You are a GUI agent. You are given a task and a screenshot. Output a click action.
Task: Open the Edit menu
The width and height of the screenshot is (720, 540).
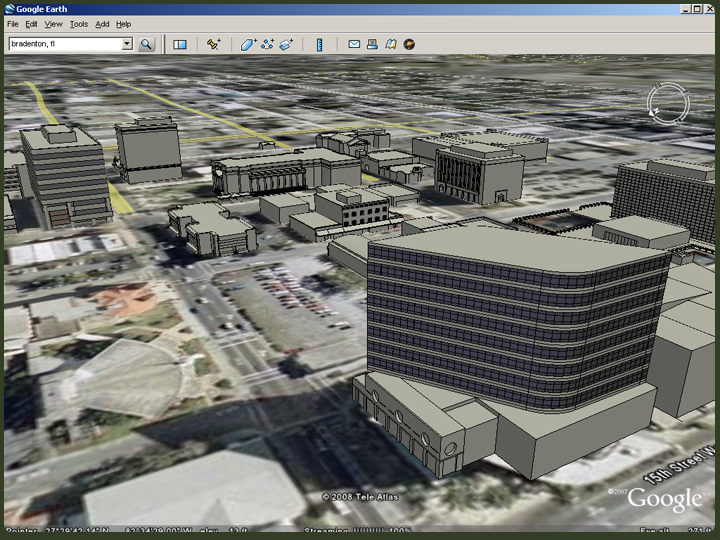pos(31,24)
